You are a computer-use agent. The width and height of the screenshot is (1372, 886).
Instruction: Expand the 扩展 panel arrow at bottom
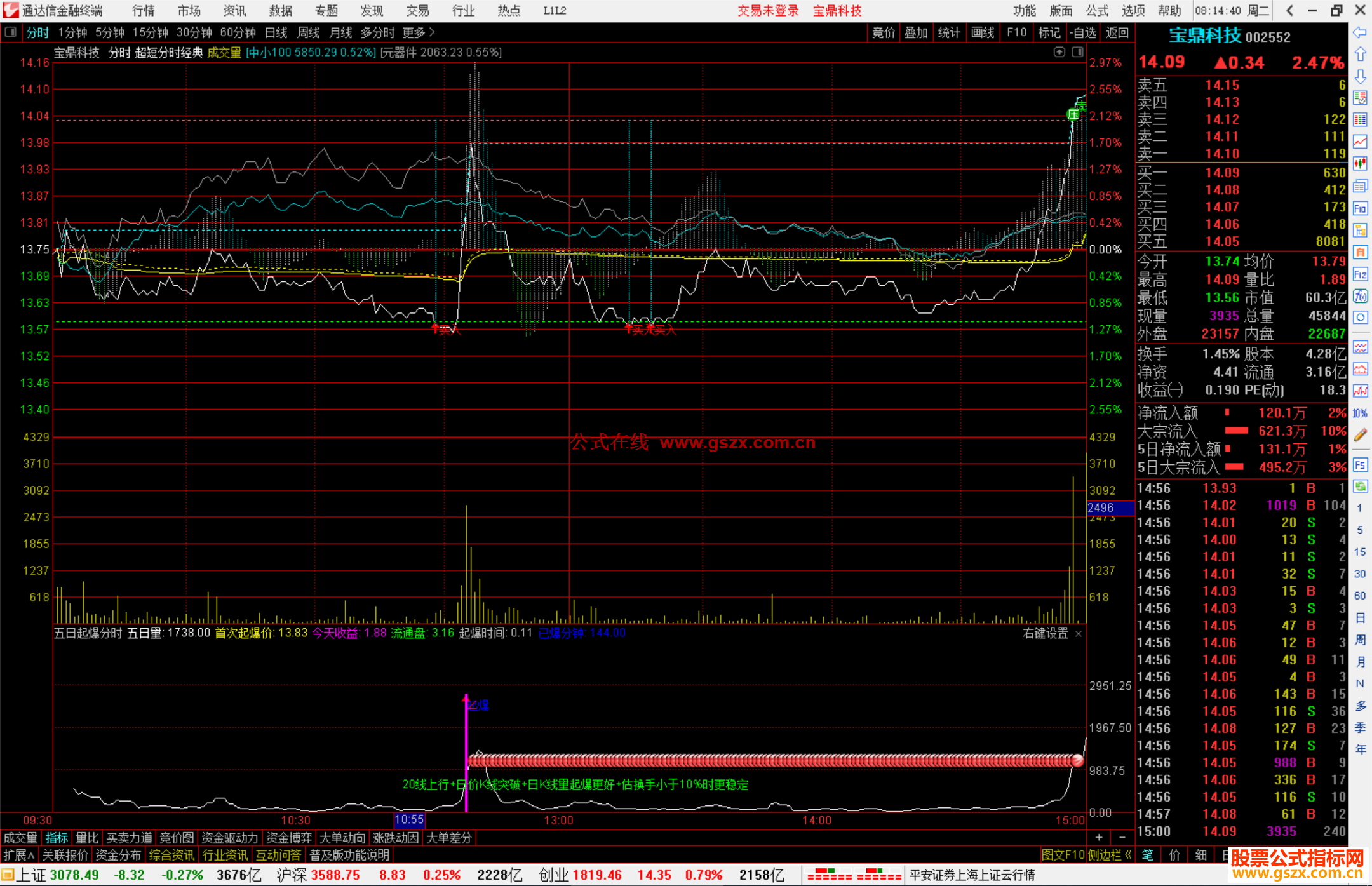pos(19,855)
